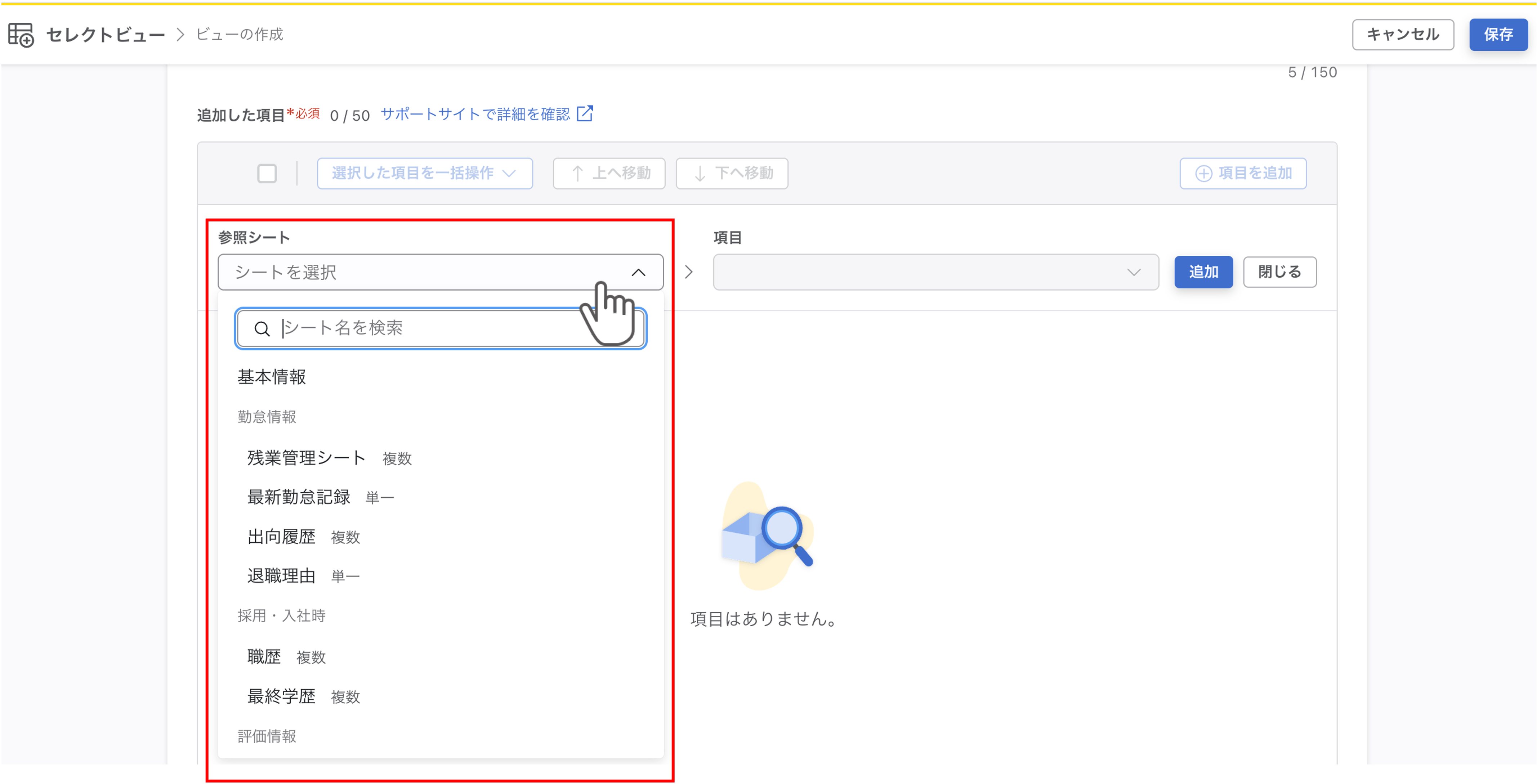Viewport: 1537px width, 784px height.
Task: Click the セレクトビュー table icon
Action: pyautogui.click(x=21, y=35)
